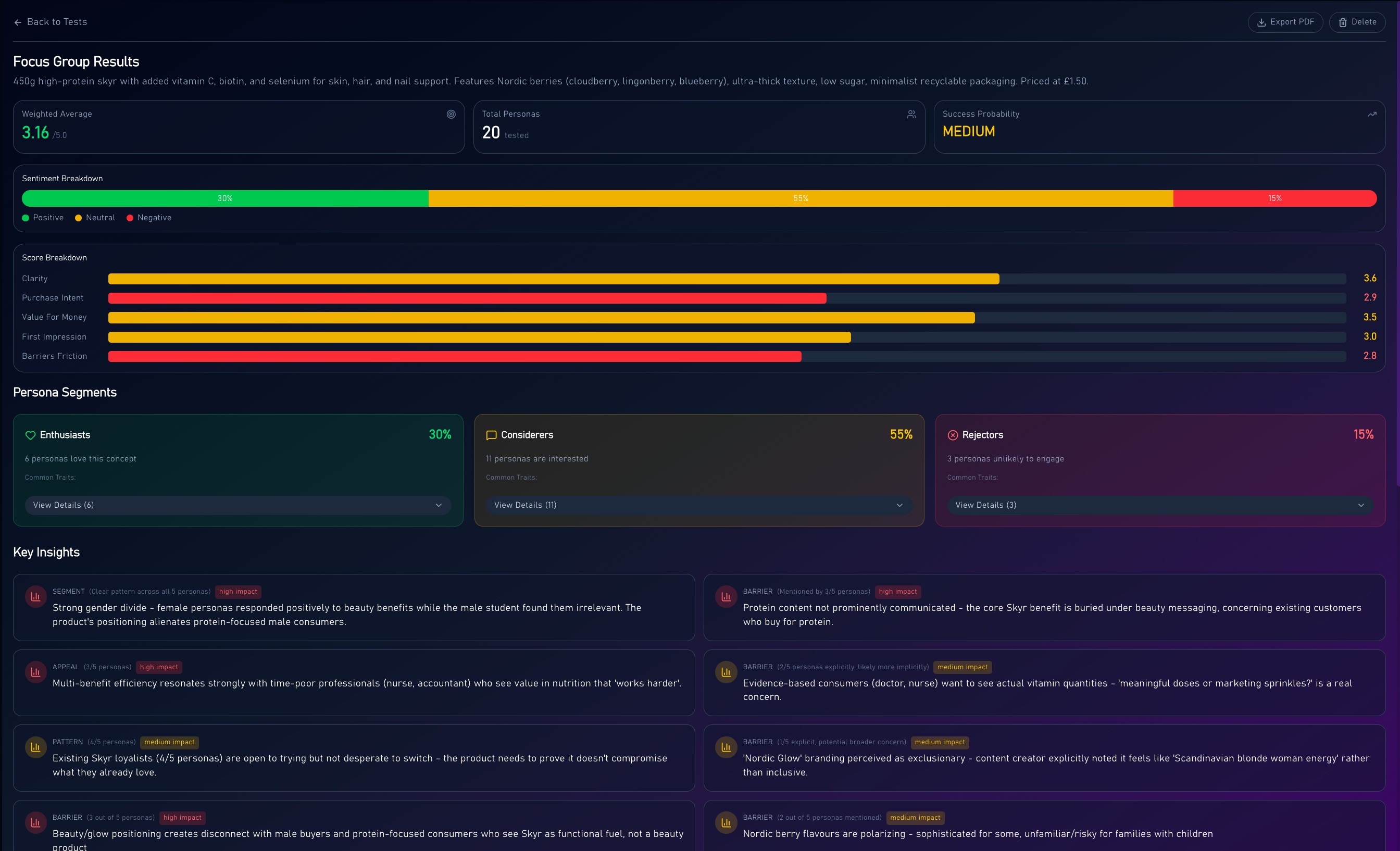
Task: Click the Positive legend item
Action: pyautogui.click(x=43, y=218)
